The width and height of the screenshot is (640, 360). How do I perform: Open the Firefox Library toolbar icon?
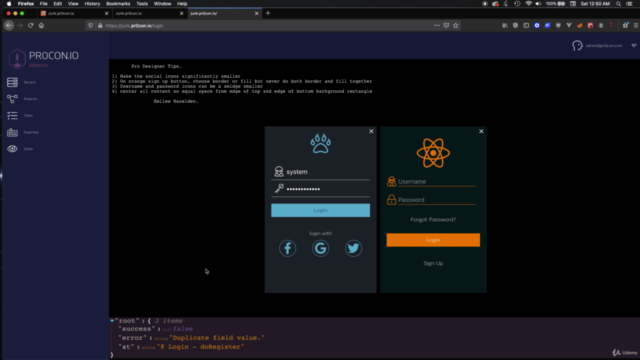point(505,25)
